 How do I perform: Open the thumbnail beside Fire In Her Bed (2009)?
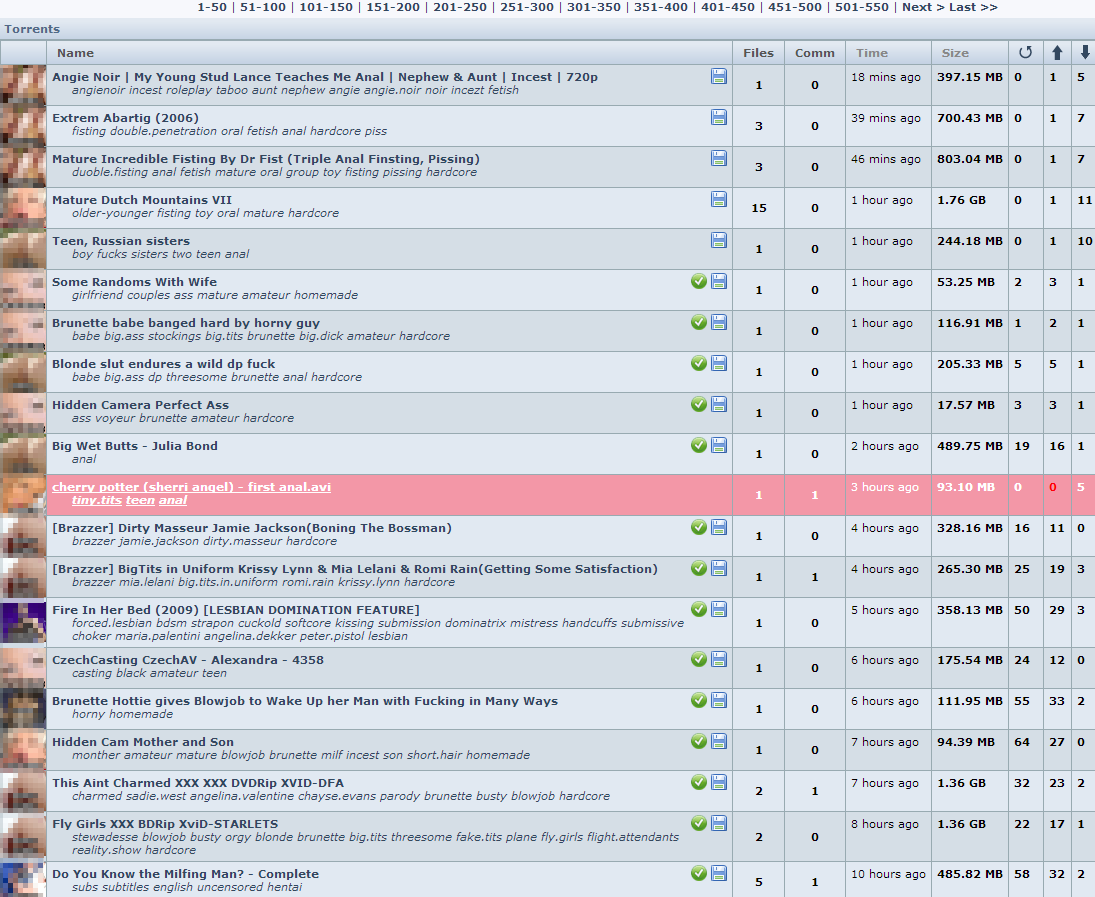[24, 622]
